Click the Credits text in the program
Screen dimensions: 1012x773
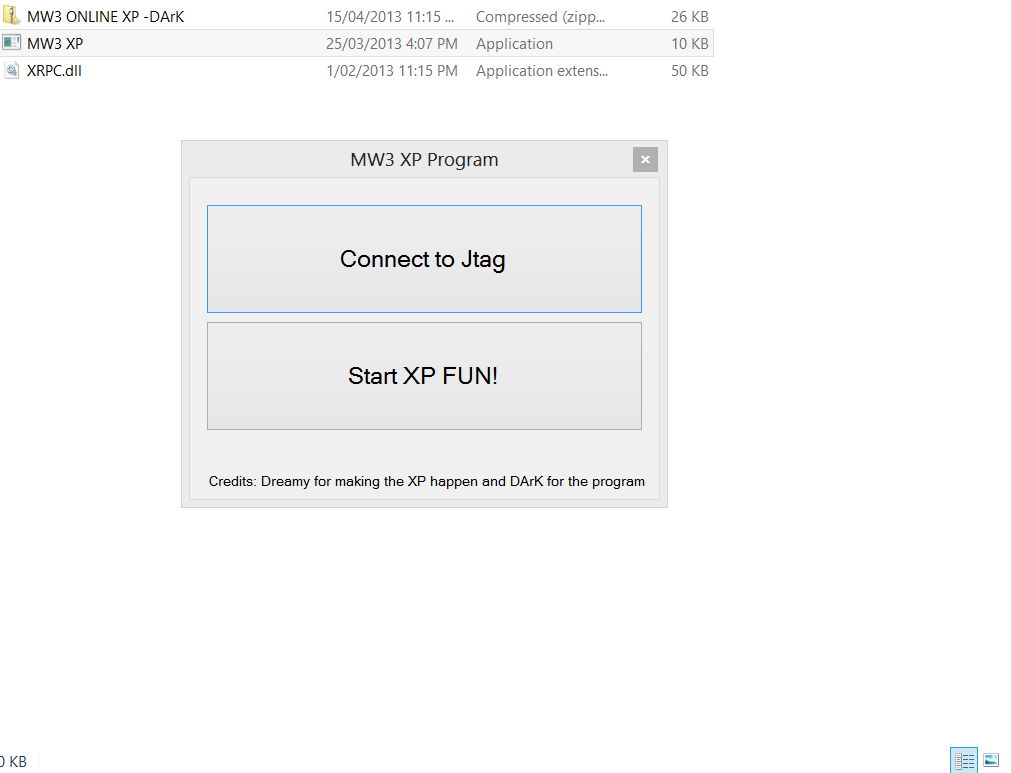(427, 481)
